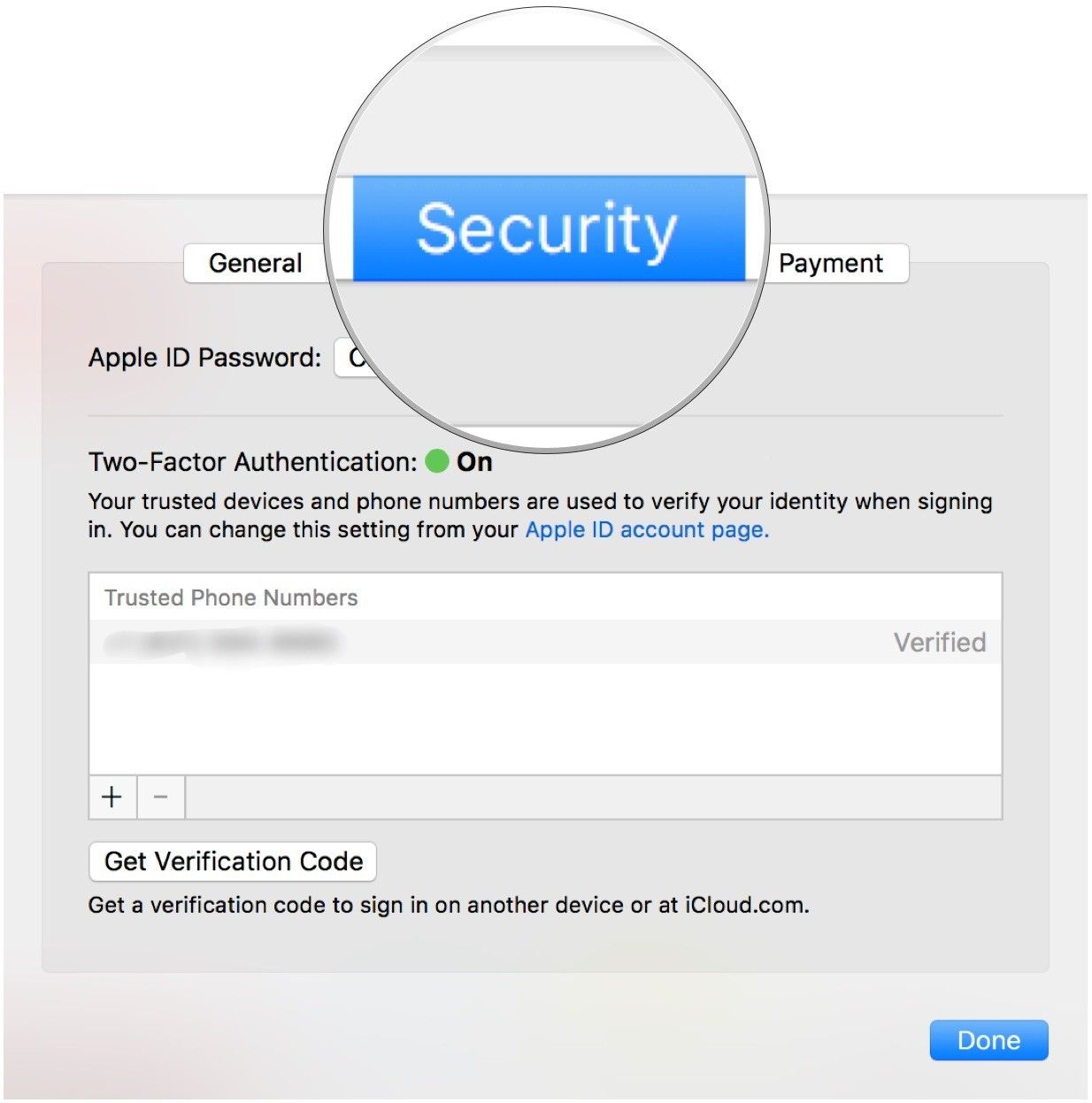
Task: Confirm with the Done button
Action: click(988, 1040)
